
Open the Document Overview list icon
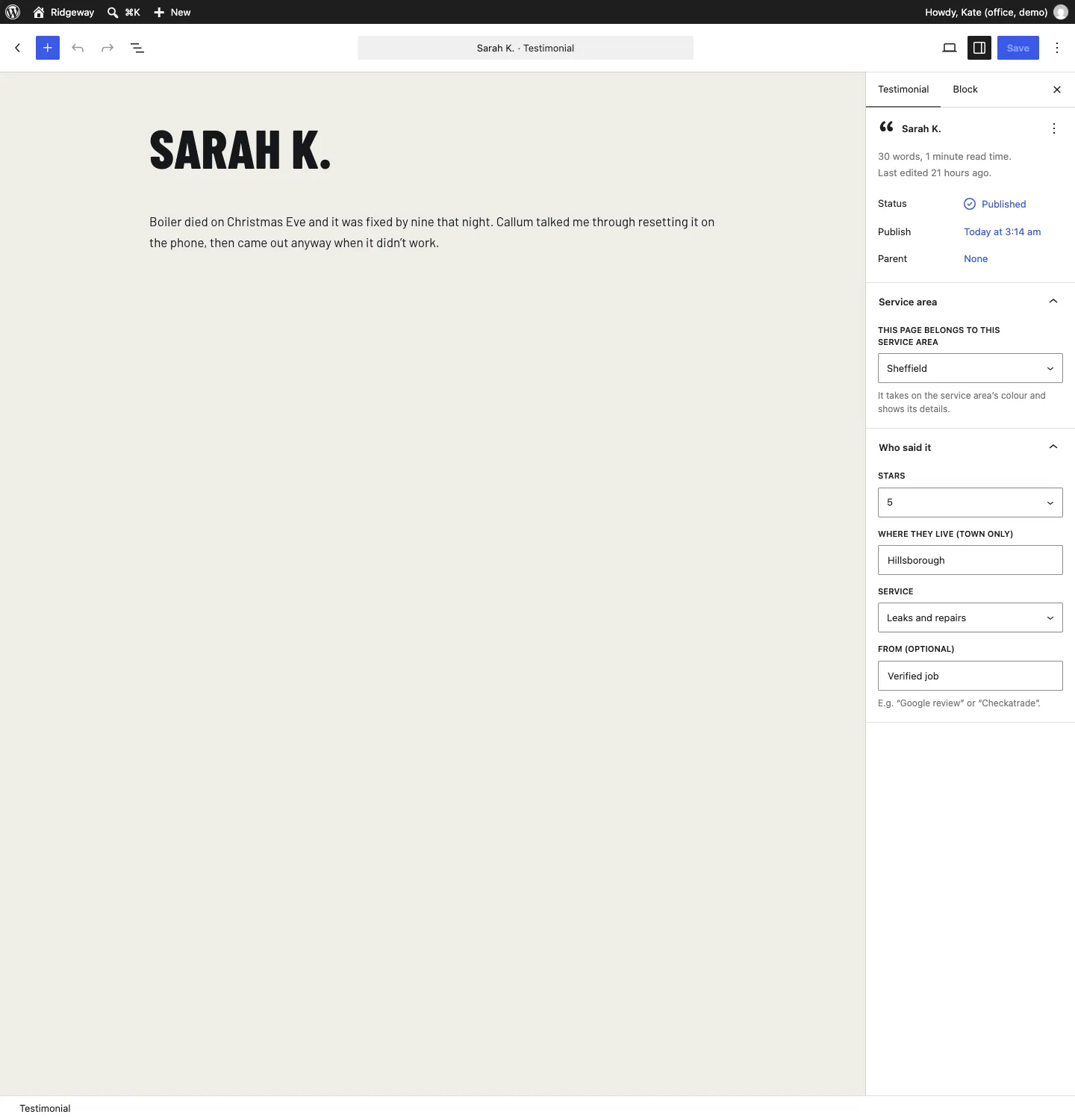tap(137, 48)
